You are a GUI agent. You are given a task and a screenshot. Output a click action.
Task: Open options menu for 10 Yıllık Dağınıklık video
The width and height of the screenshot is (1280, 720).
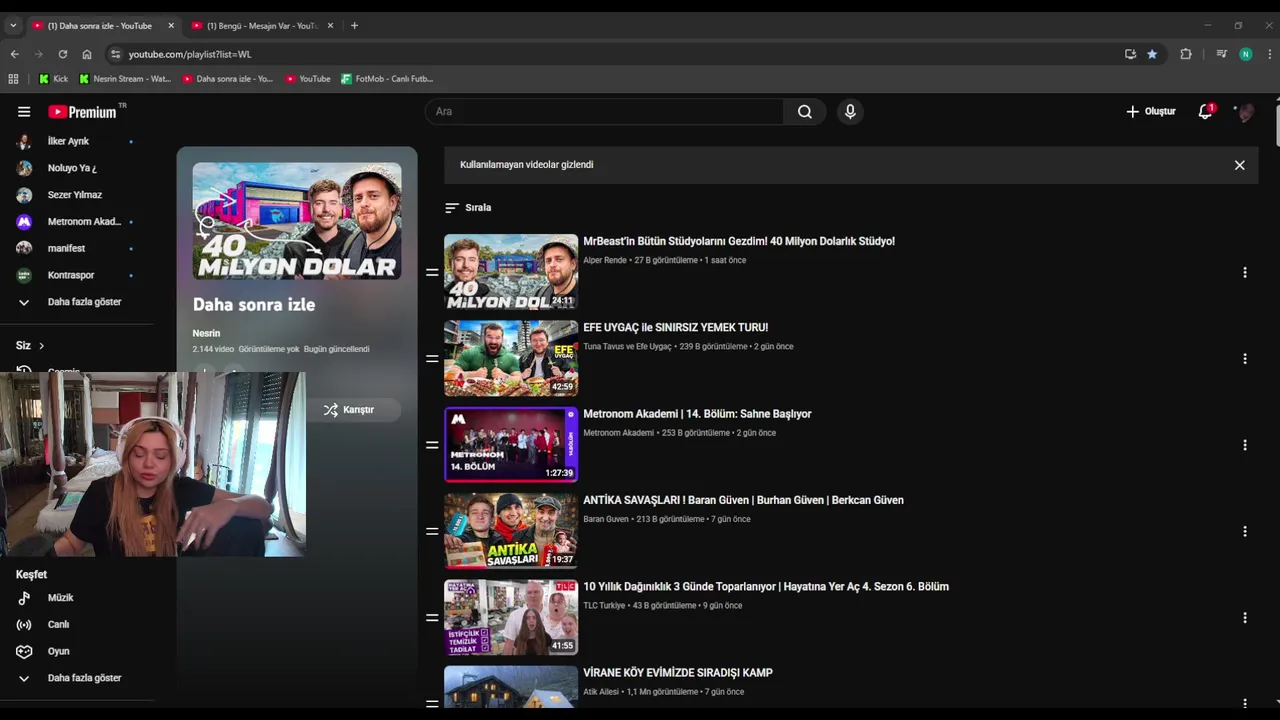point(1245,618)
